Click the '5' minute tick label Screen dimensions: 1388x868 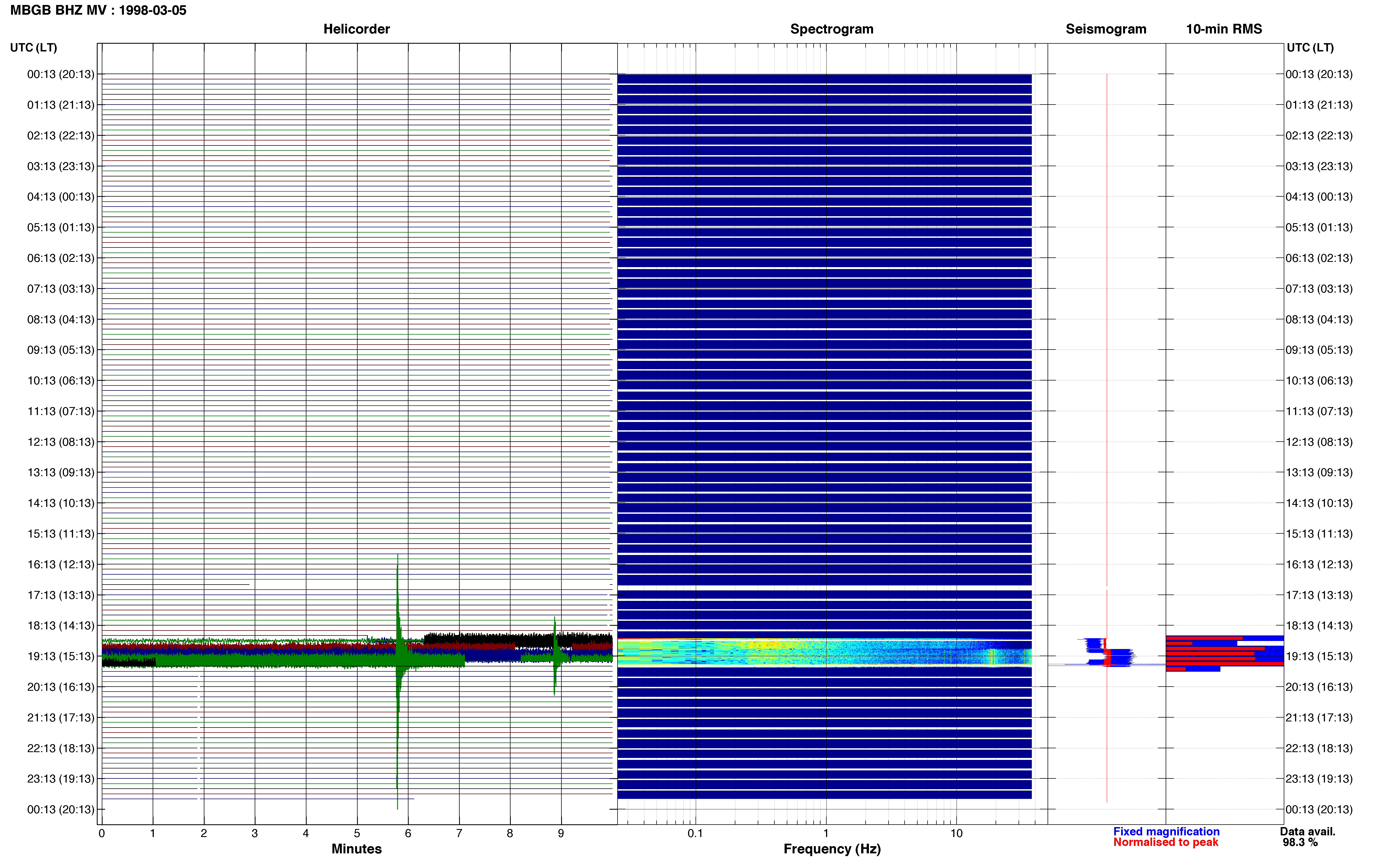[357, 833]
